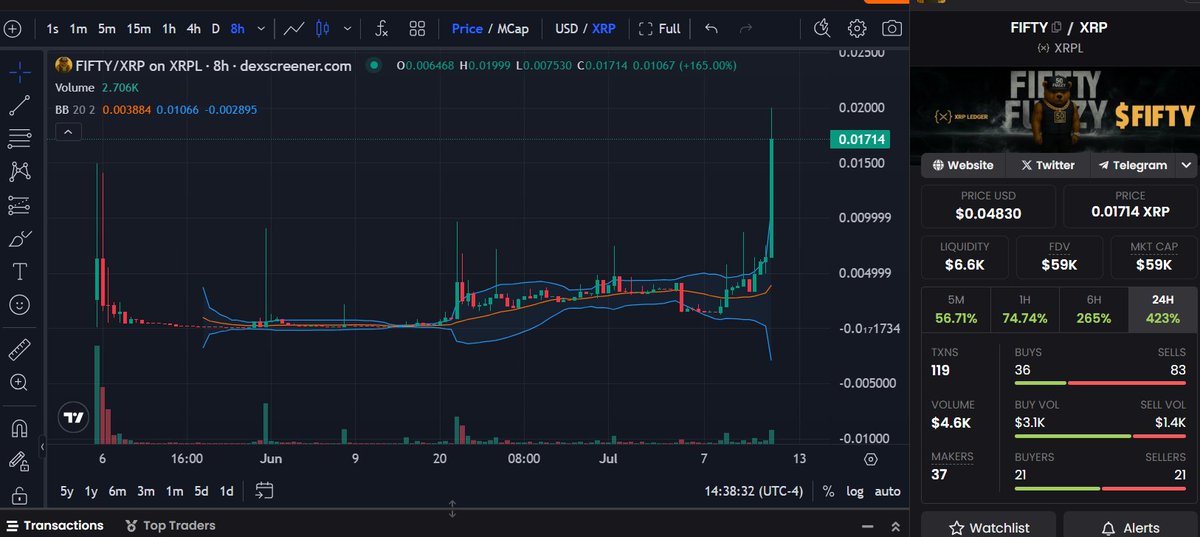The width and height of the screenshot is (1200, 537).
Task: Open the token Website link
Action: tap(963, 165)
